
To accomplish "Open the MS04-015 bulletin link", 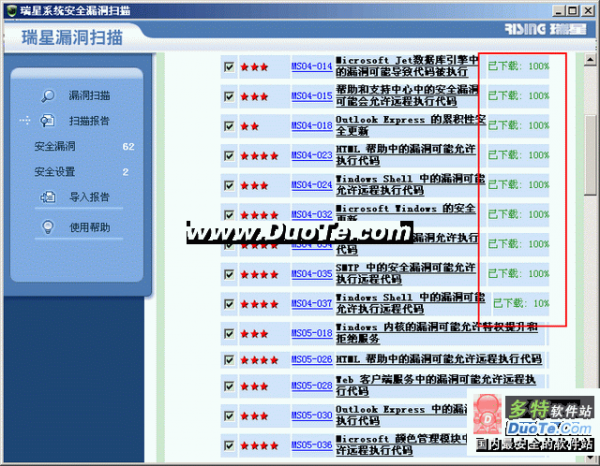I will click(x=312, y=96).
